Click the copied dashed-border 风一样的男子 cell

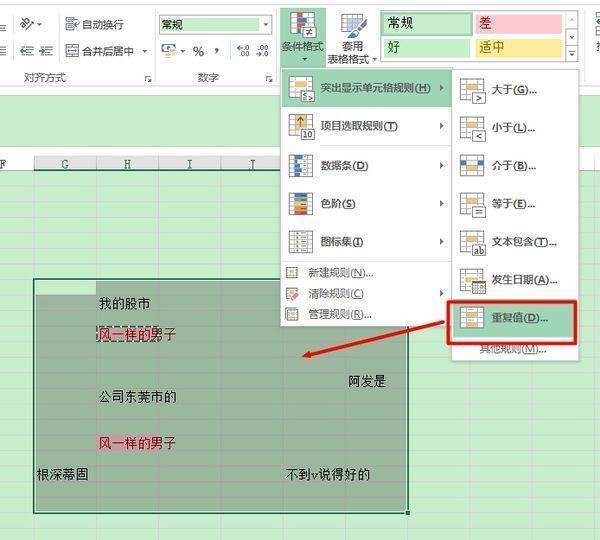click(127, 334)
